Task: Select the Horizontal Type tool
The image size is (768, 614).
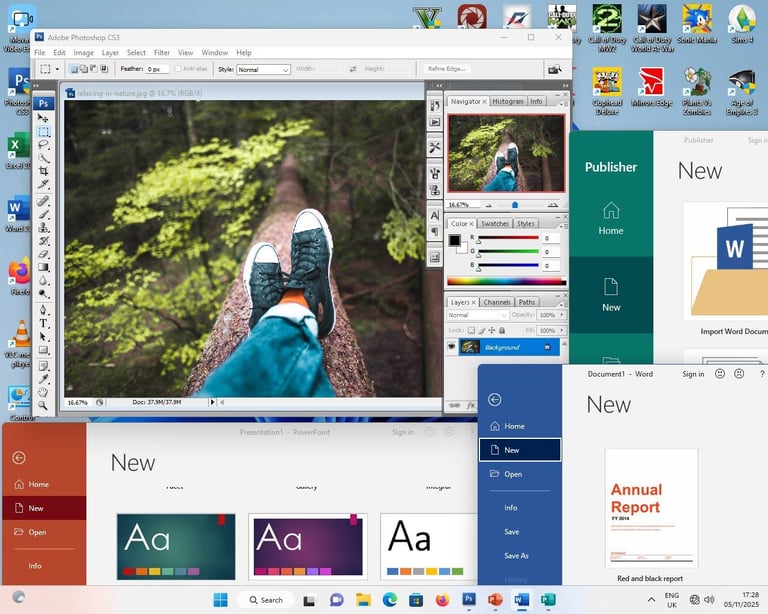Action: click(43, 323)
